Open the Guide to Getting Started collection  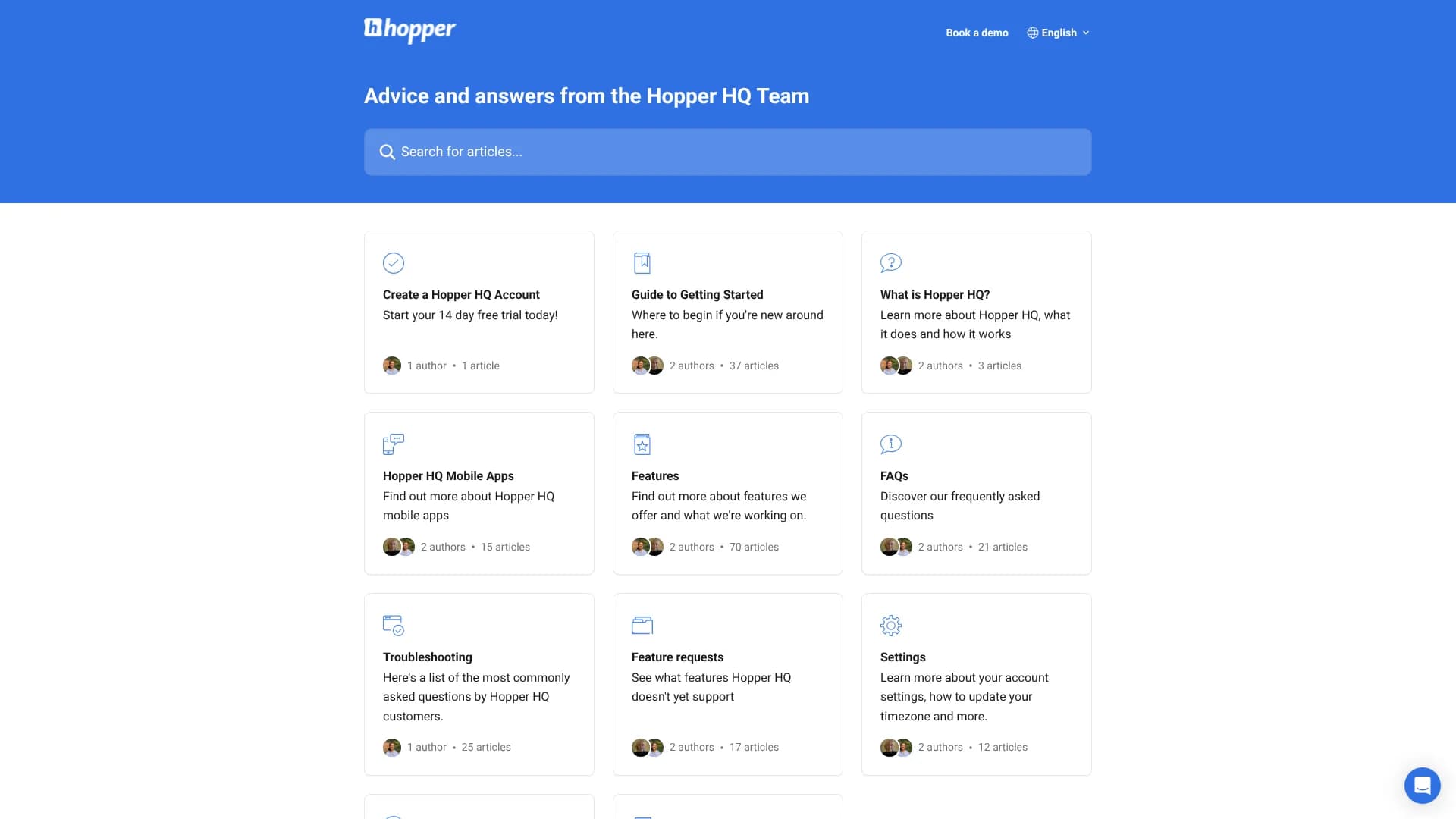(x=727, y=312)
